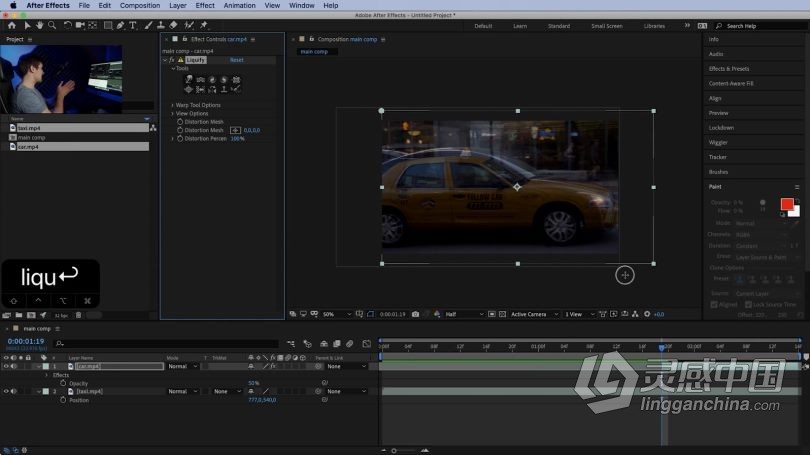Screen dimensions: 810x455
Task: Hide the taxi.mp4 layer with eye icon
Action: (x=6, y=391)
